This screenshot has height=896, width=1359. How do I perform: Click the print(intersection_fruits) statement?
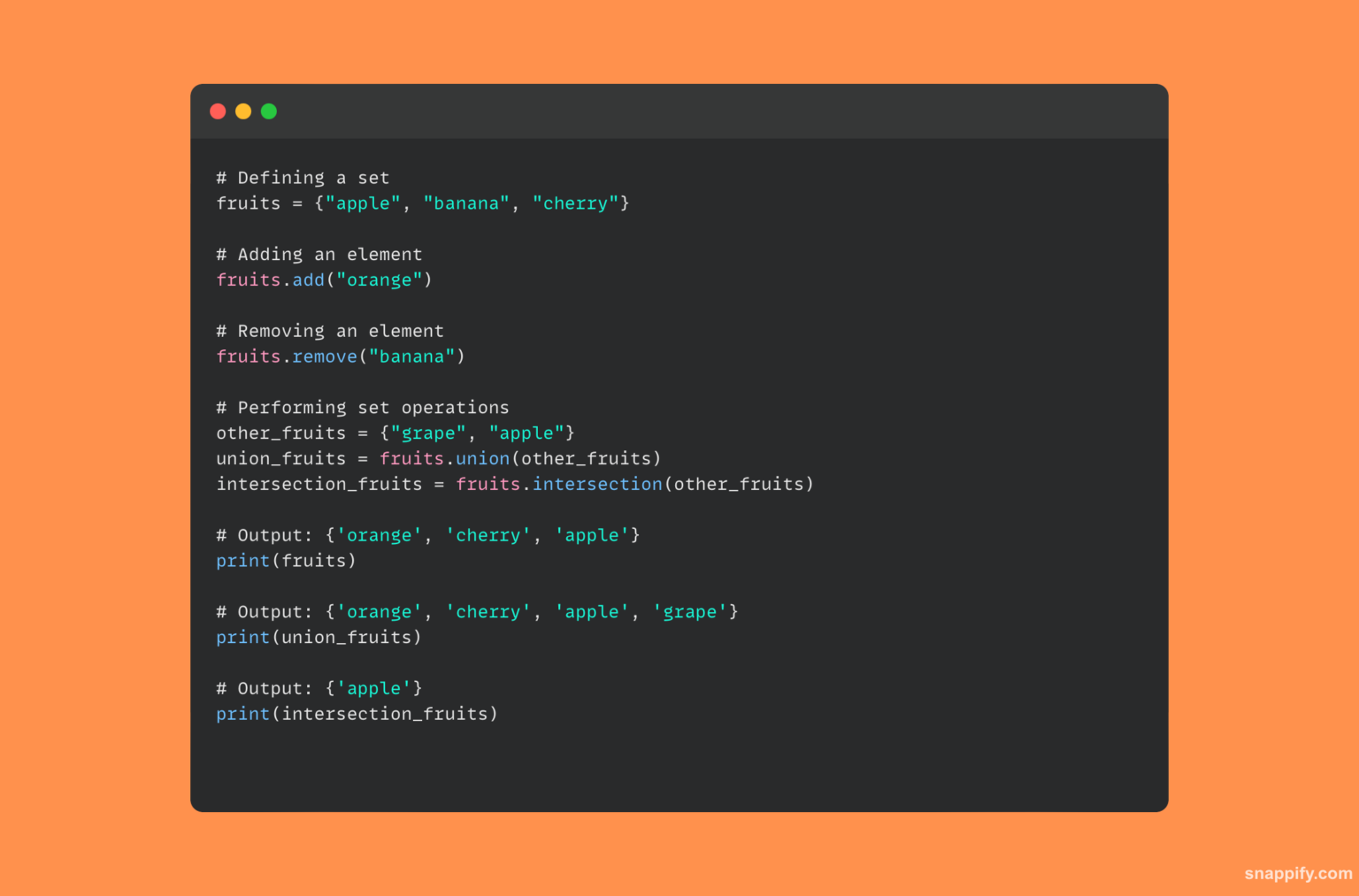point(357,713)
